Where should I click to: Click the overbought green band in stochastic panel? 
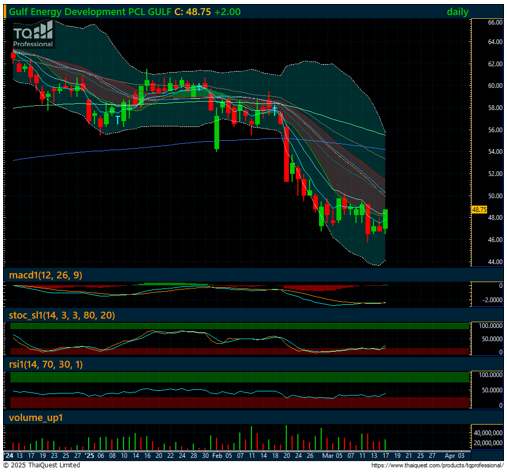[239, 326]
